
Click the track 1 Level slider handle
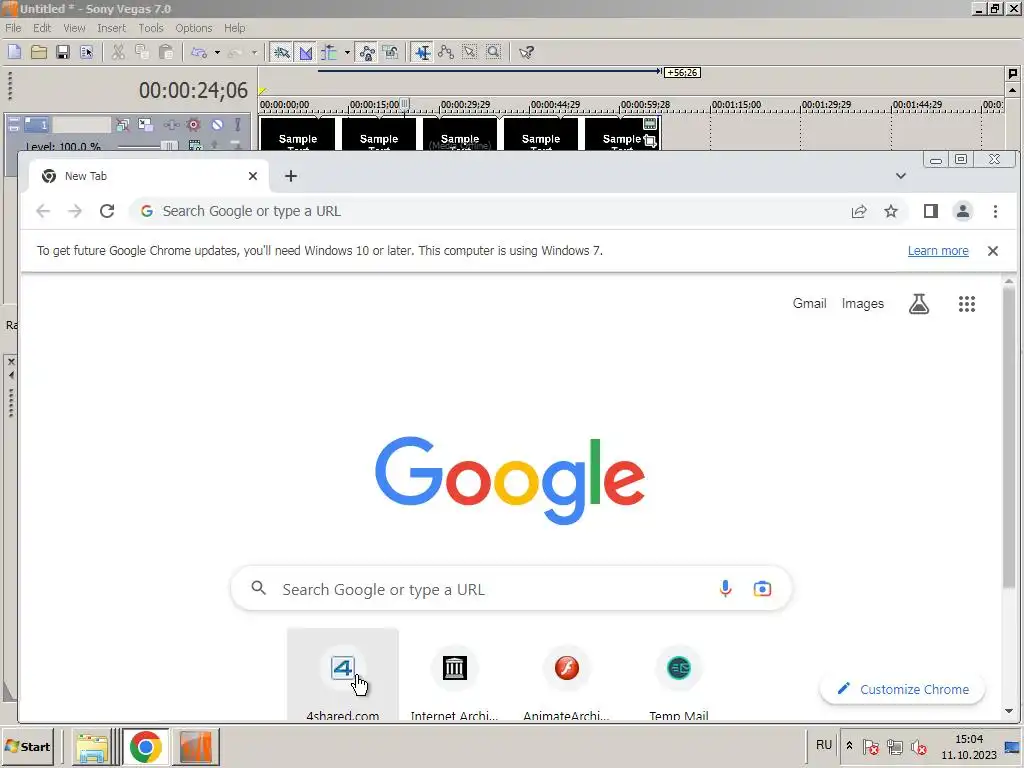click(168, 146)
